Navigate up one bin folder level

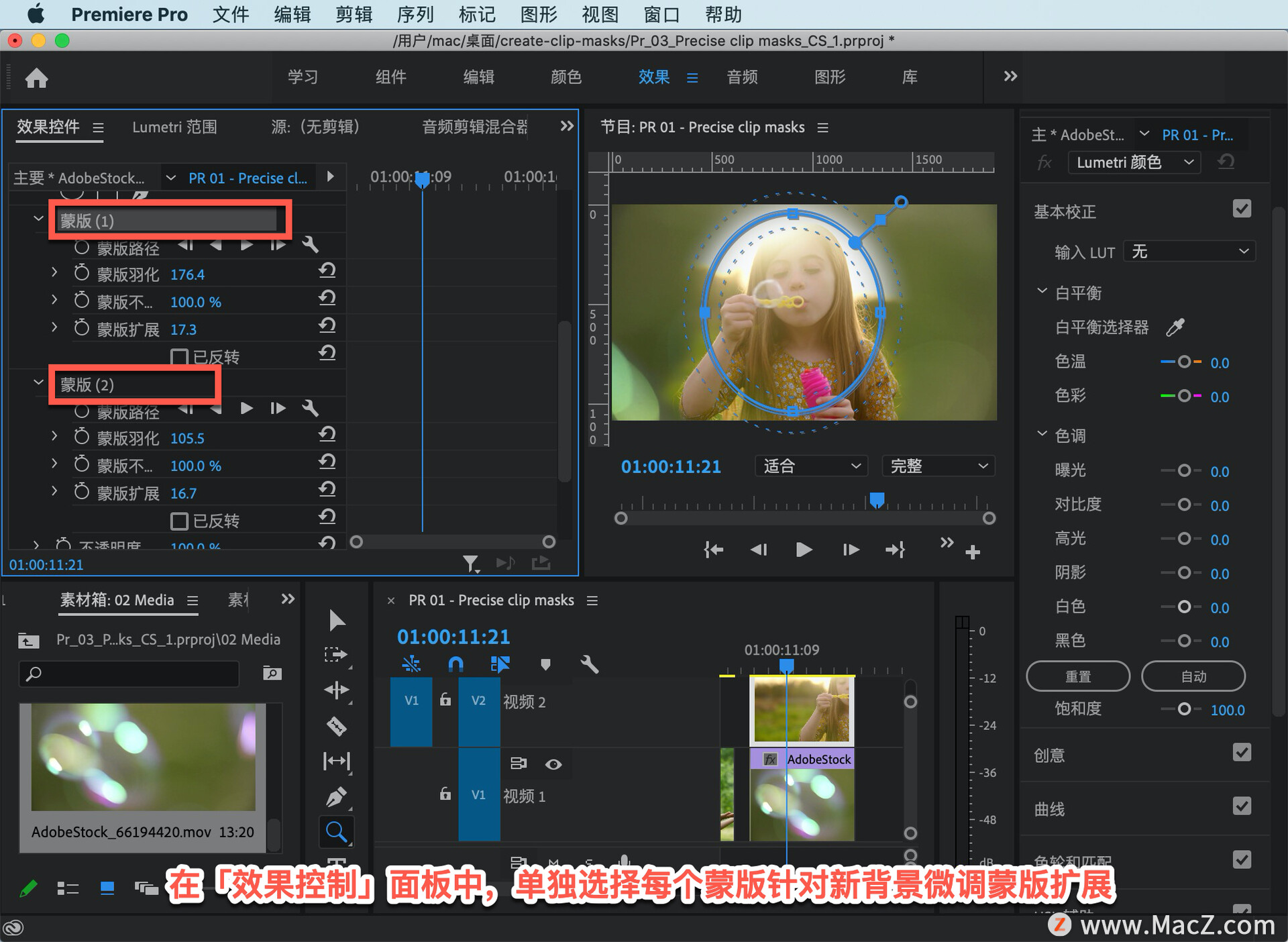click(28, 640)
